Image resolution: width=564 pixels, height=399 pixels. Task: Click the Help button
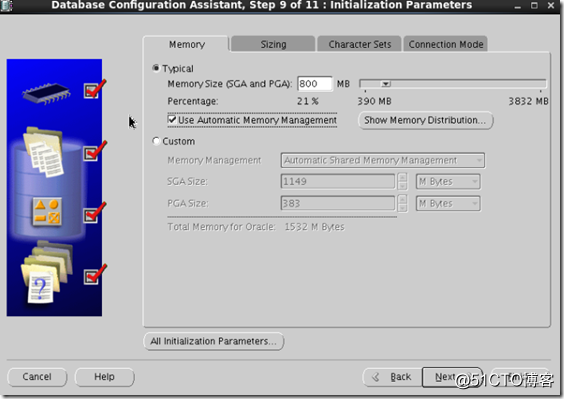pyautogui.click(x=104, y=377)
